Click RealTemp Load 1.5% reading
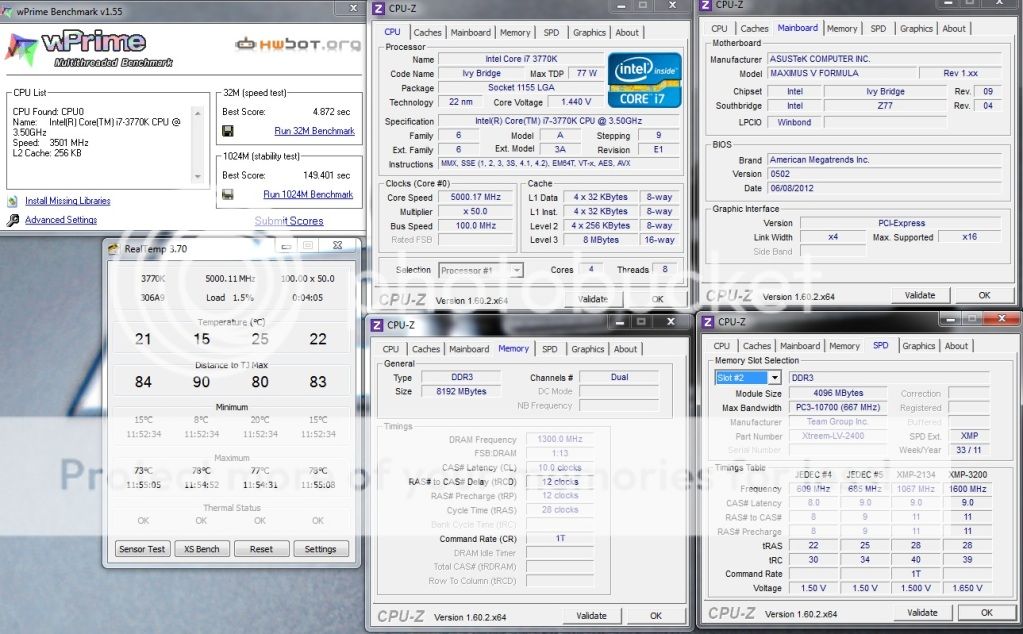This screenshot has height=634, width=1023. 230,297
